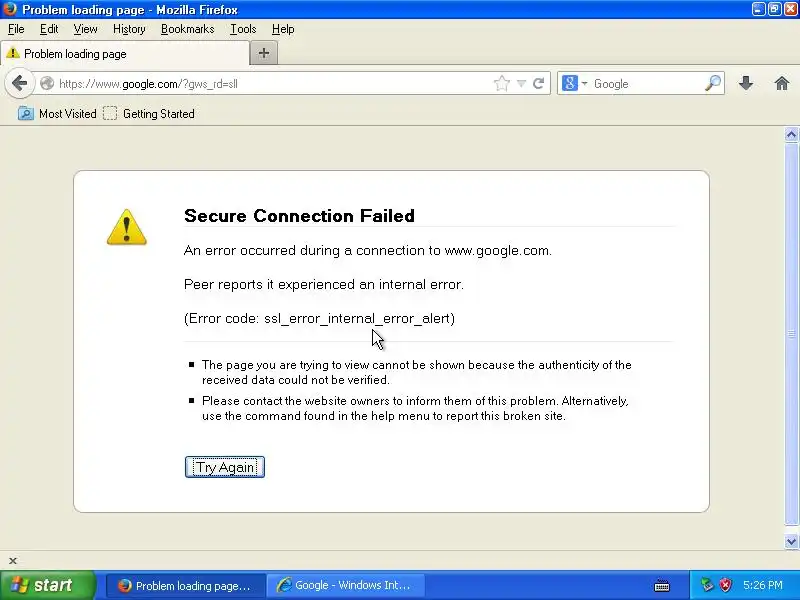Open a new tab with plus button
Viewport: 800px width, 600px height.
click(264, 53)
